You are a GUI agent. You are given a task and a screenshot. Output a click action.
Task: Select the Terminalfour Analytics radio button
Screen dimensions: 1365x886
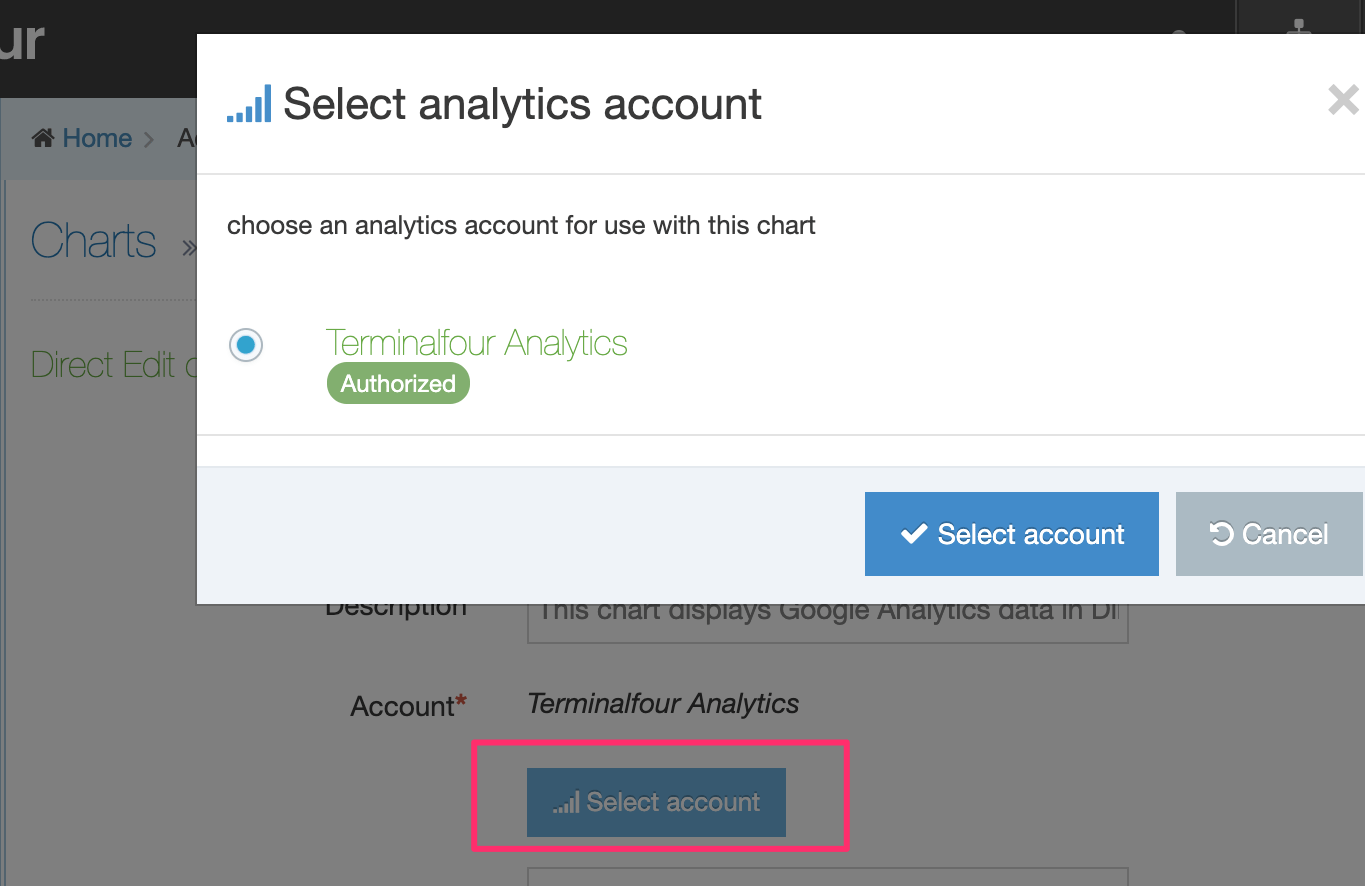246,346
